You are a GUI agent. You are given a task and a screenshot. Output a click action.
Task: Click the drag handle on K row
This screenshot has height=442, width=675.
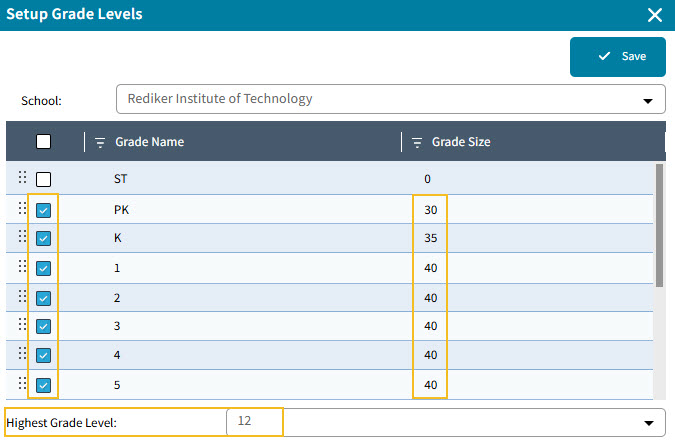coord(22,236)
